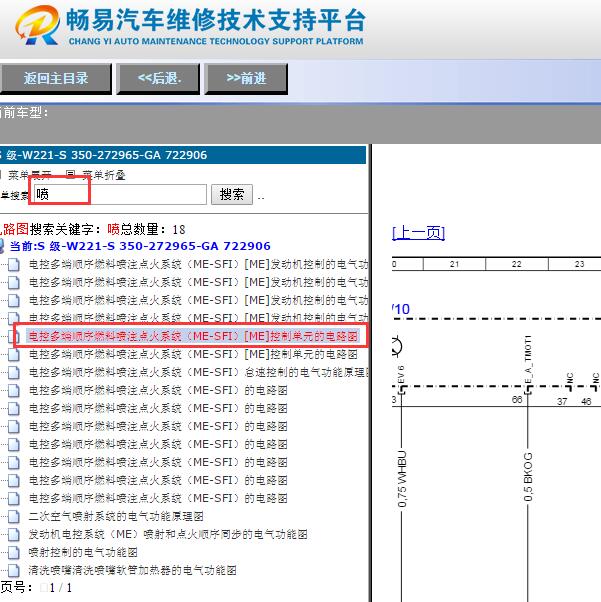Click the 返回主目录 button
This screenshot has height=602, width=601.
tap(55, 79)
